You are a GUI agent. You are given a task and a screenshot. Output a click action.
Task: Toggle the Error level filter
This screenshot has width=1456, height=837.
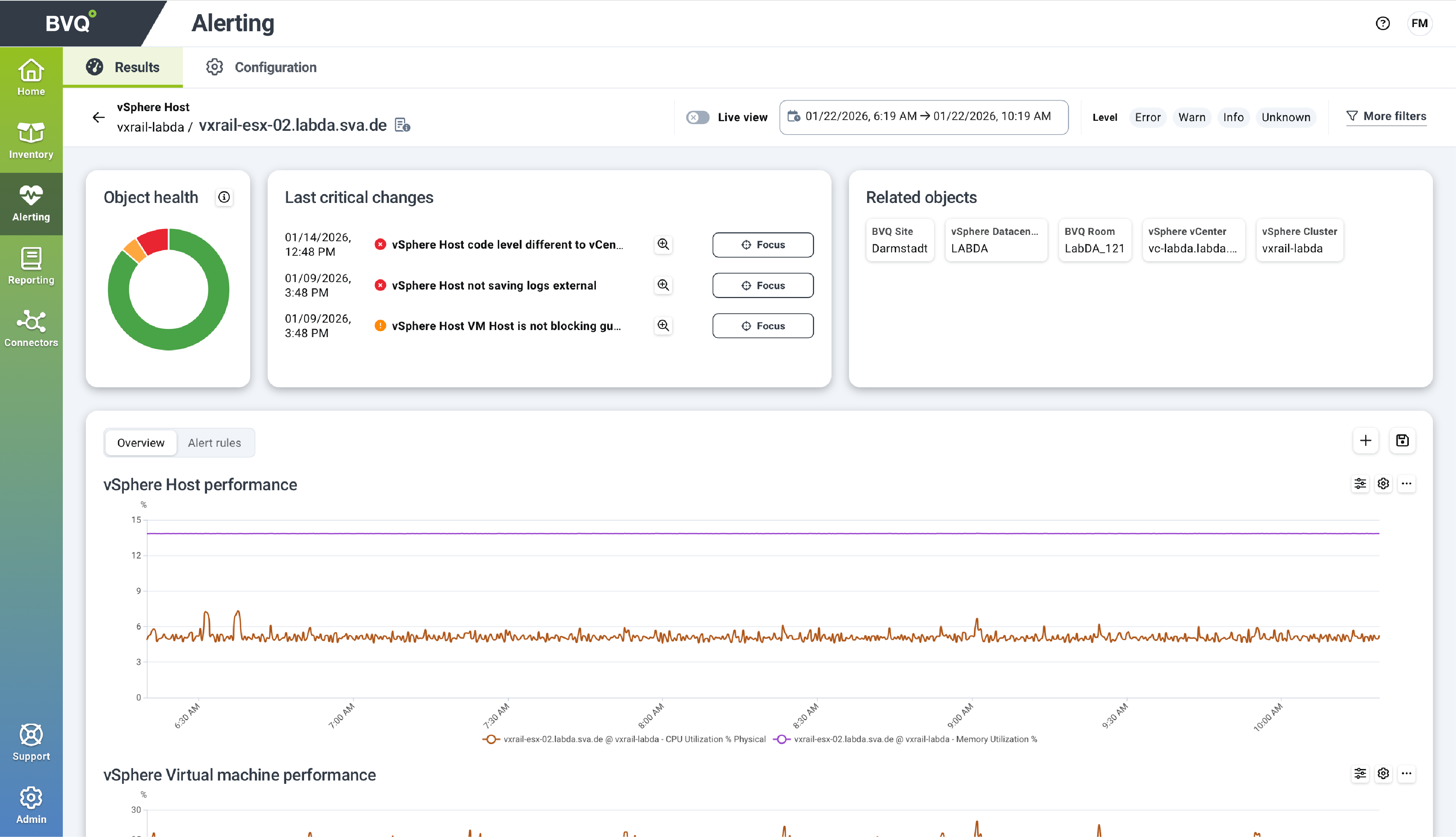(x=1147, y=117)
